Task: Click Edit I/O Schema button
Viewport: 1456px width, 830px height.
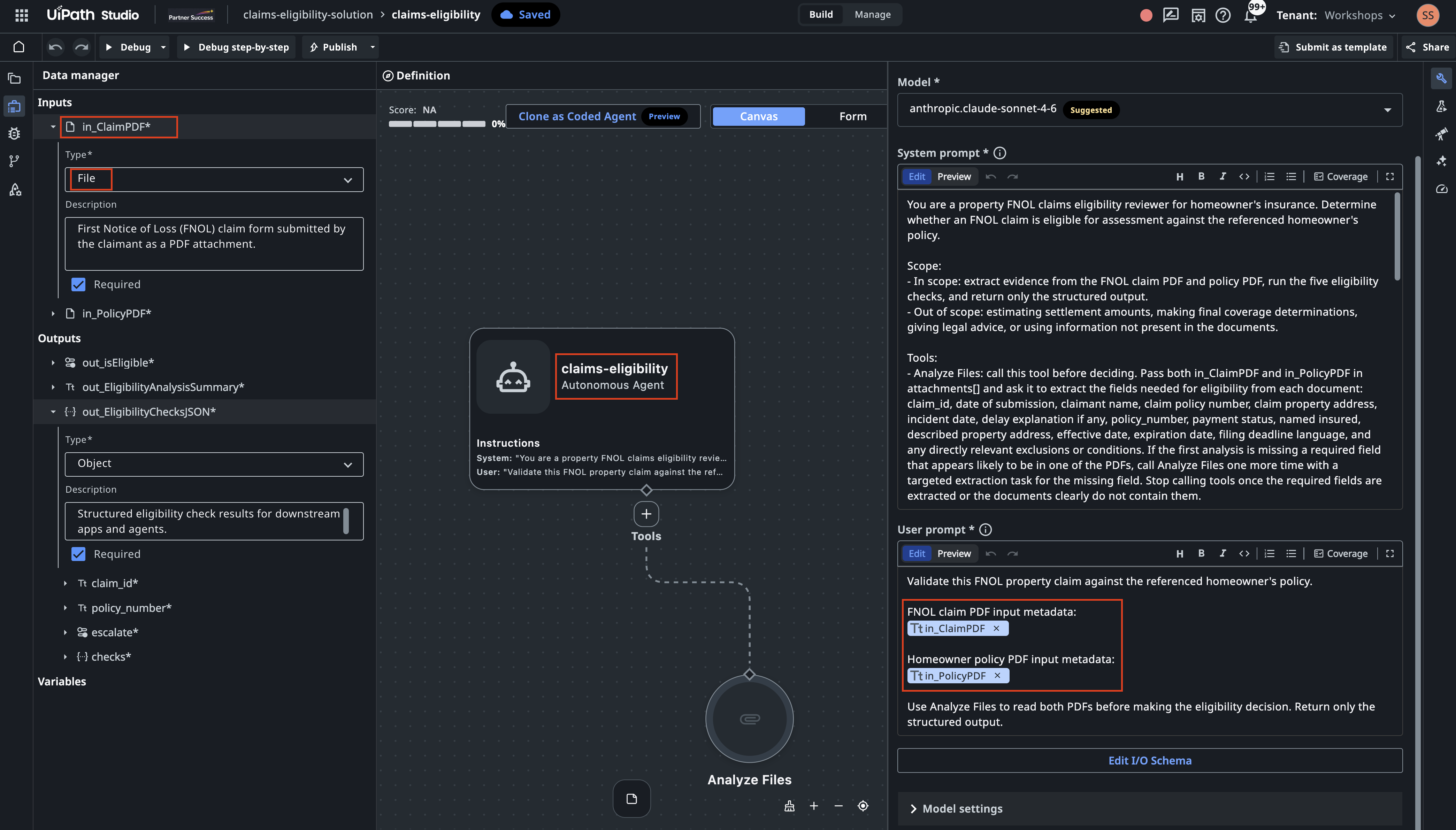Action: [x=1150, y=760]
